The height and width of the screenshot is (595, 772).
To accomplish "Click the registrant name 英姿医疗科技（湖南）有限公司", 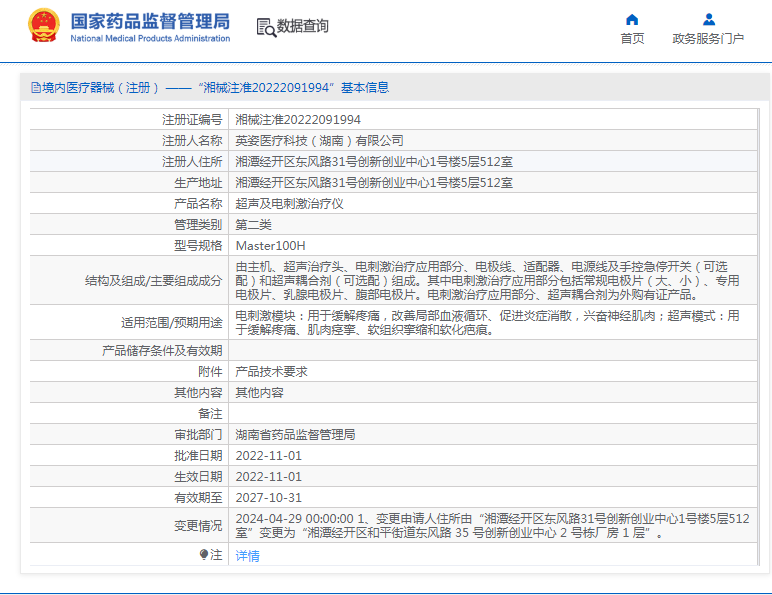I will click(x=319, y=141).
